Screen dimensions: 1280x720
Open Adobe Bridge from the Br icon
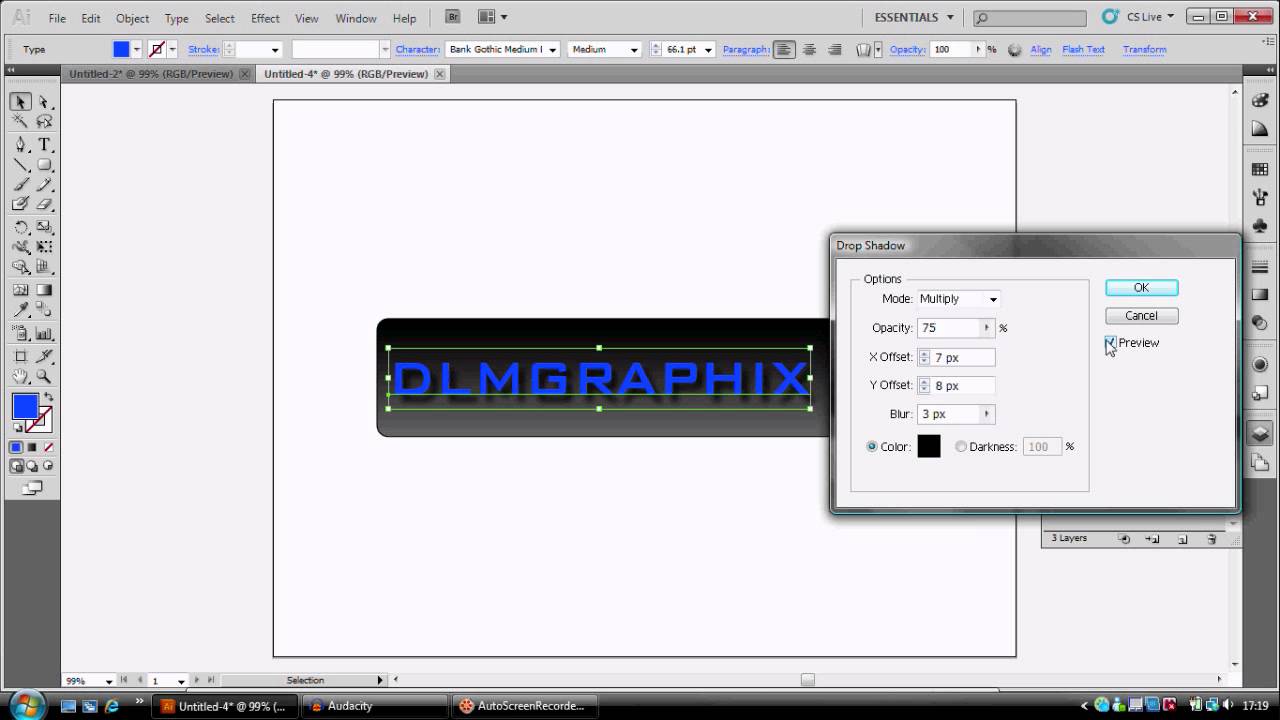(453, 17)
